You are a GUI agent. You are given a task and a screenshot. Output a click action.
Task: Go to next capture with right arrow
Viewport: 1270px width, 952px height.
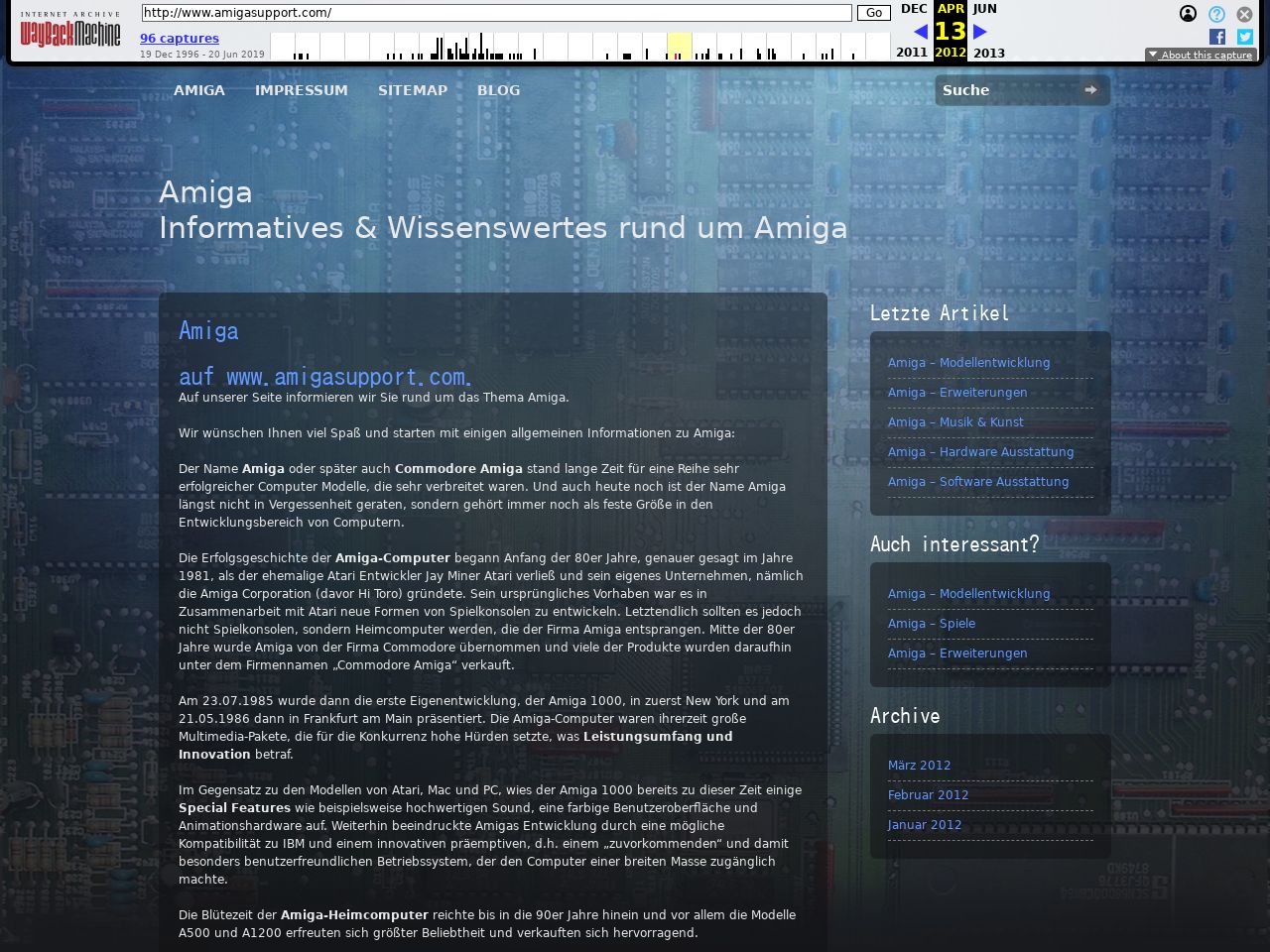[x=980, y=32]
